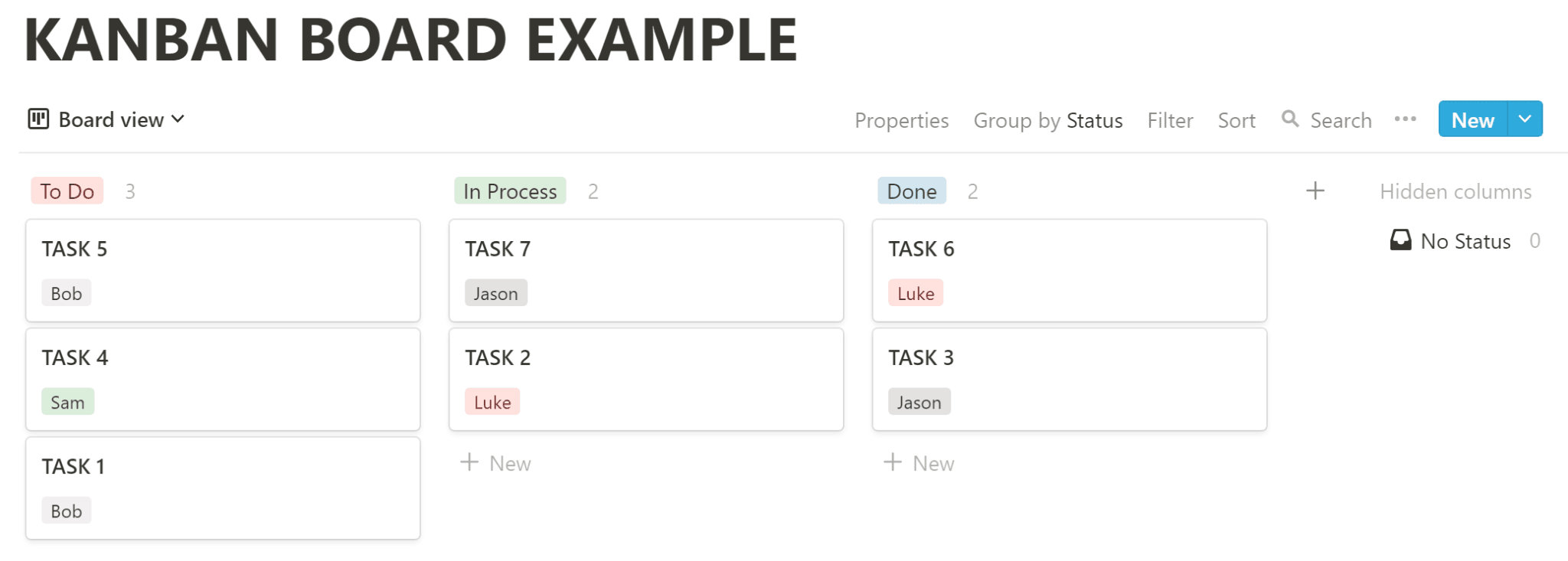Open the search magnifier

coord(1290,119)
